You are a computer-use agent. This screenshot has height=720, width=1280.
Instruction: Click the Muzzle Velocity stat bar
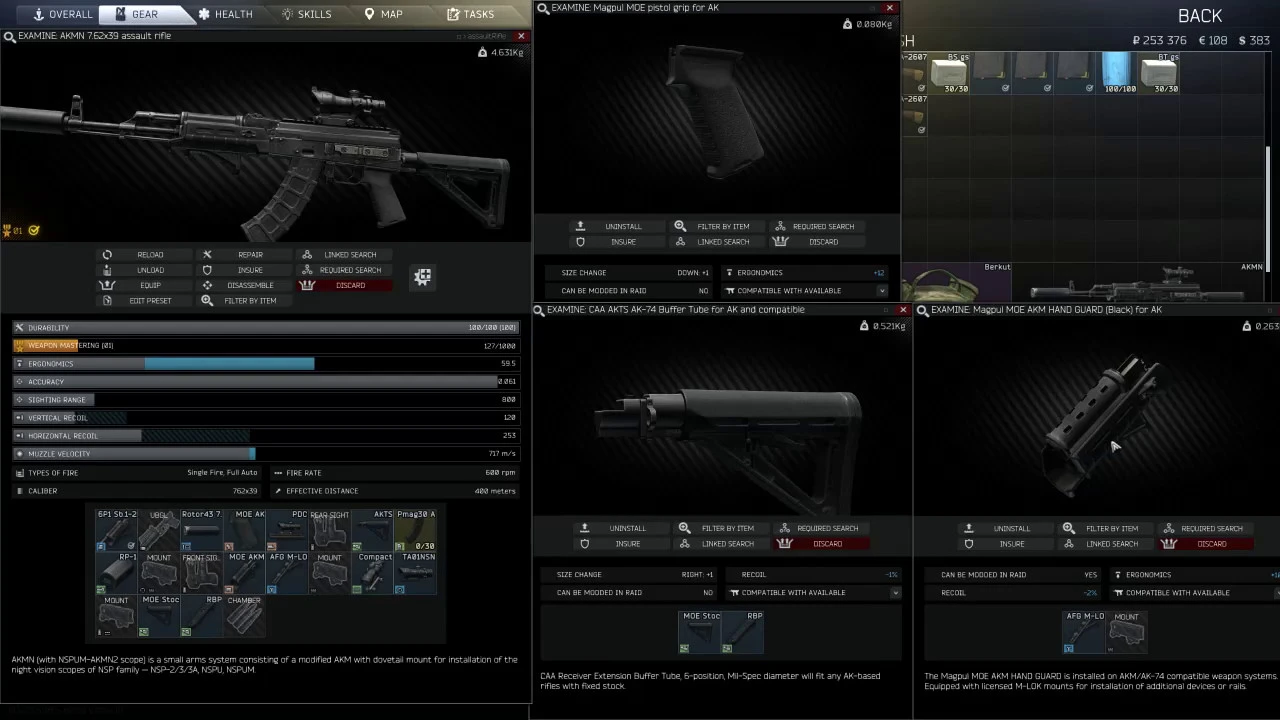266,454
